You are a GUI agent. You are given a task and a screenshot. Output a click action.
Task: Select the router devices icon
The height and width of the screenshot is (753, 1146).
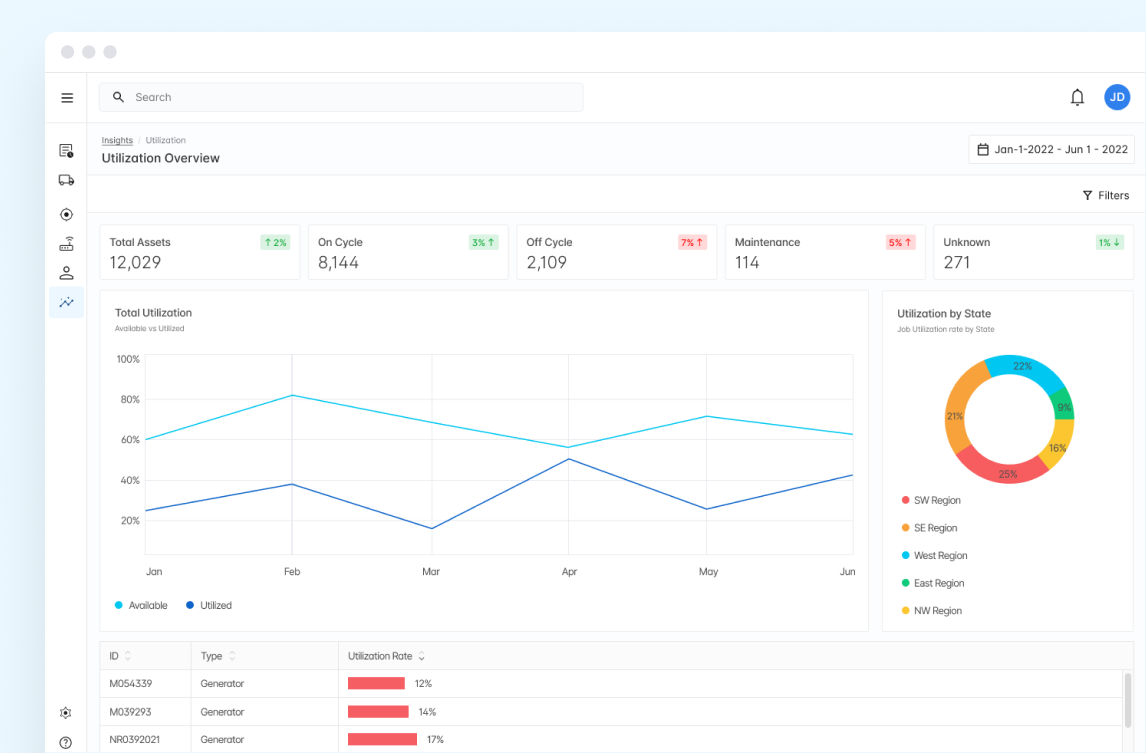(x=66, y=244)
